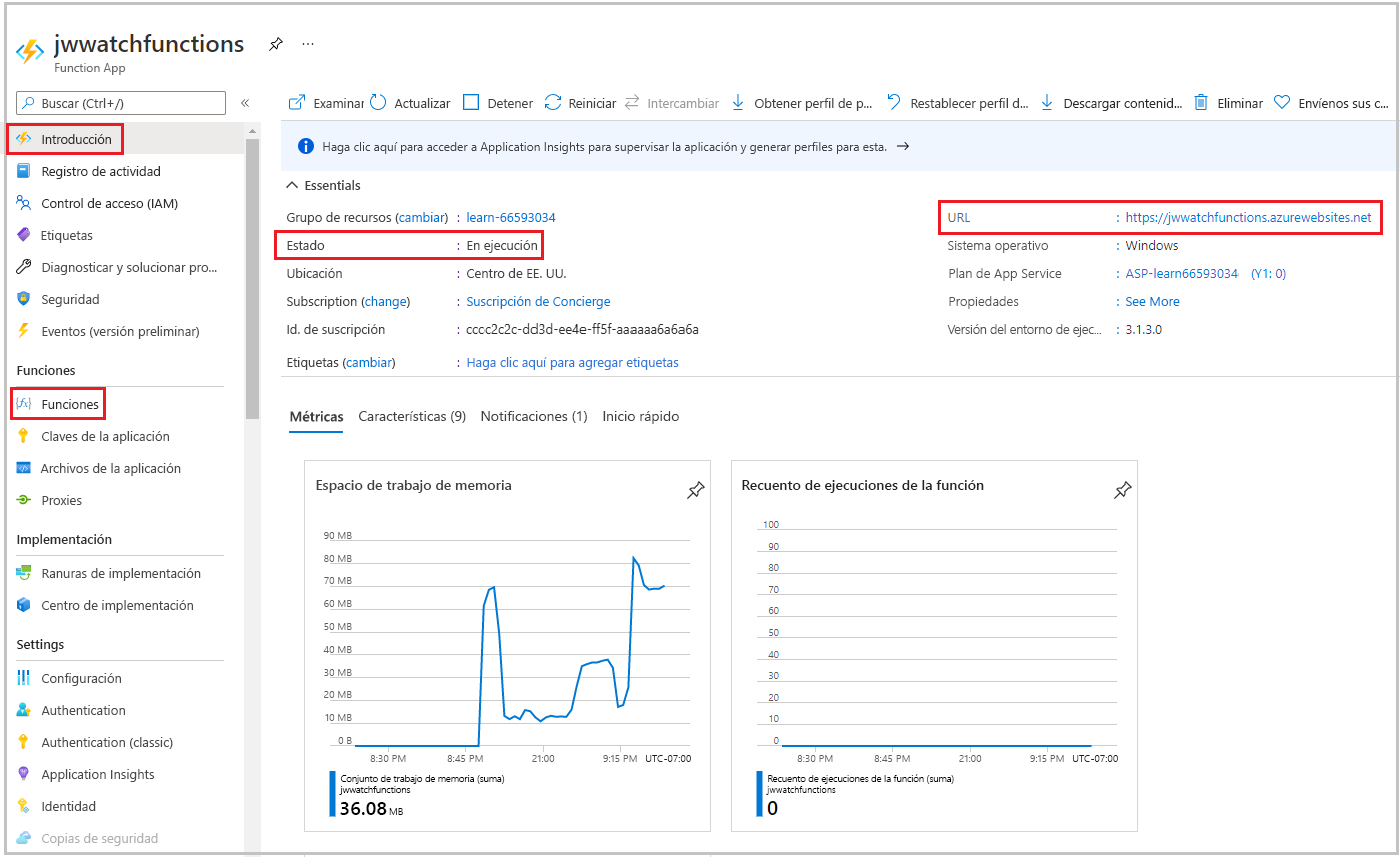Click the Intercambiar swap icon
The width and height of the screenshot is (1400, 857).
tap(632, 103)
